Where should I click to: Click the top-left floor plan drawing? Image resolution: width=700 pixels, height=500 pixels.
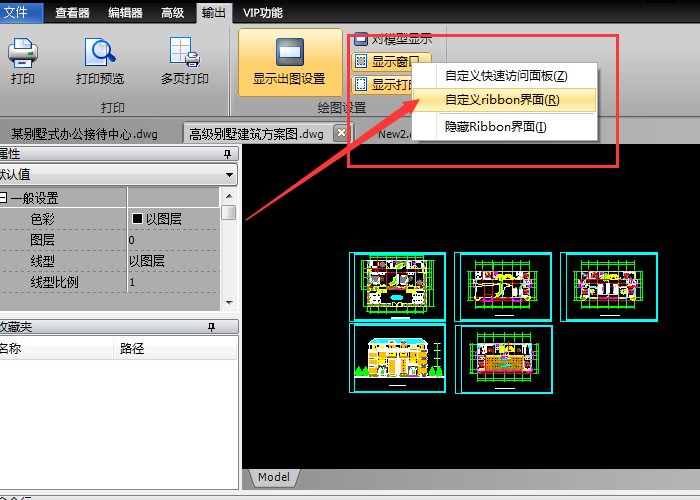pyautogui.click(x=397, y=286)
